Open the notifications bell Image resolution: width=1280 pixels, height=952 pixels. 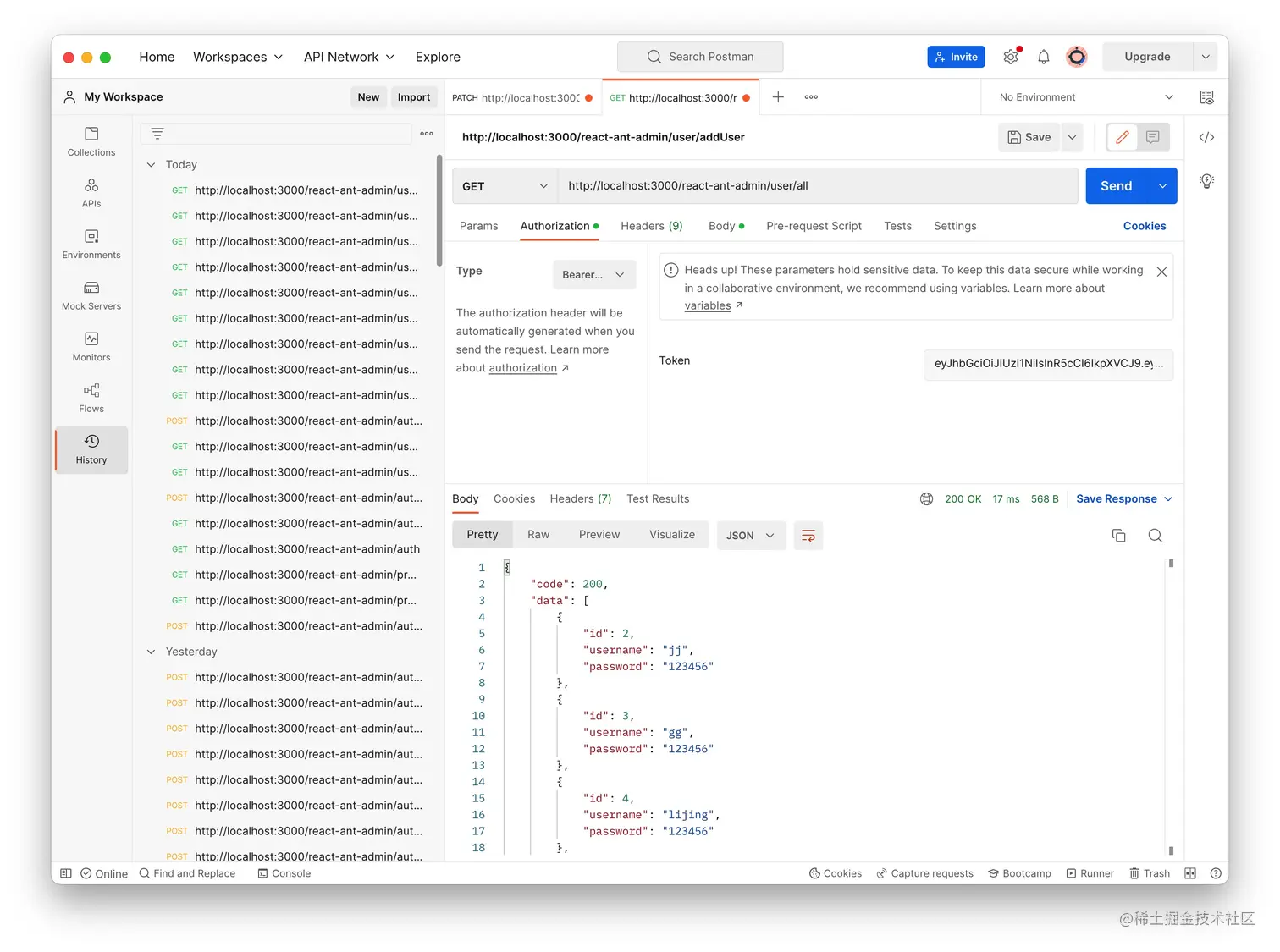(x=1044, y=57)
